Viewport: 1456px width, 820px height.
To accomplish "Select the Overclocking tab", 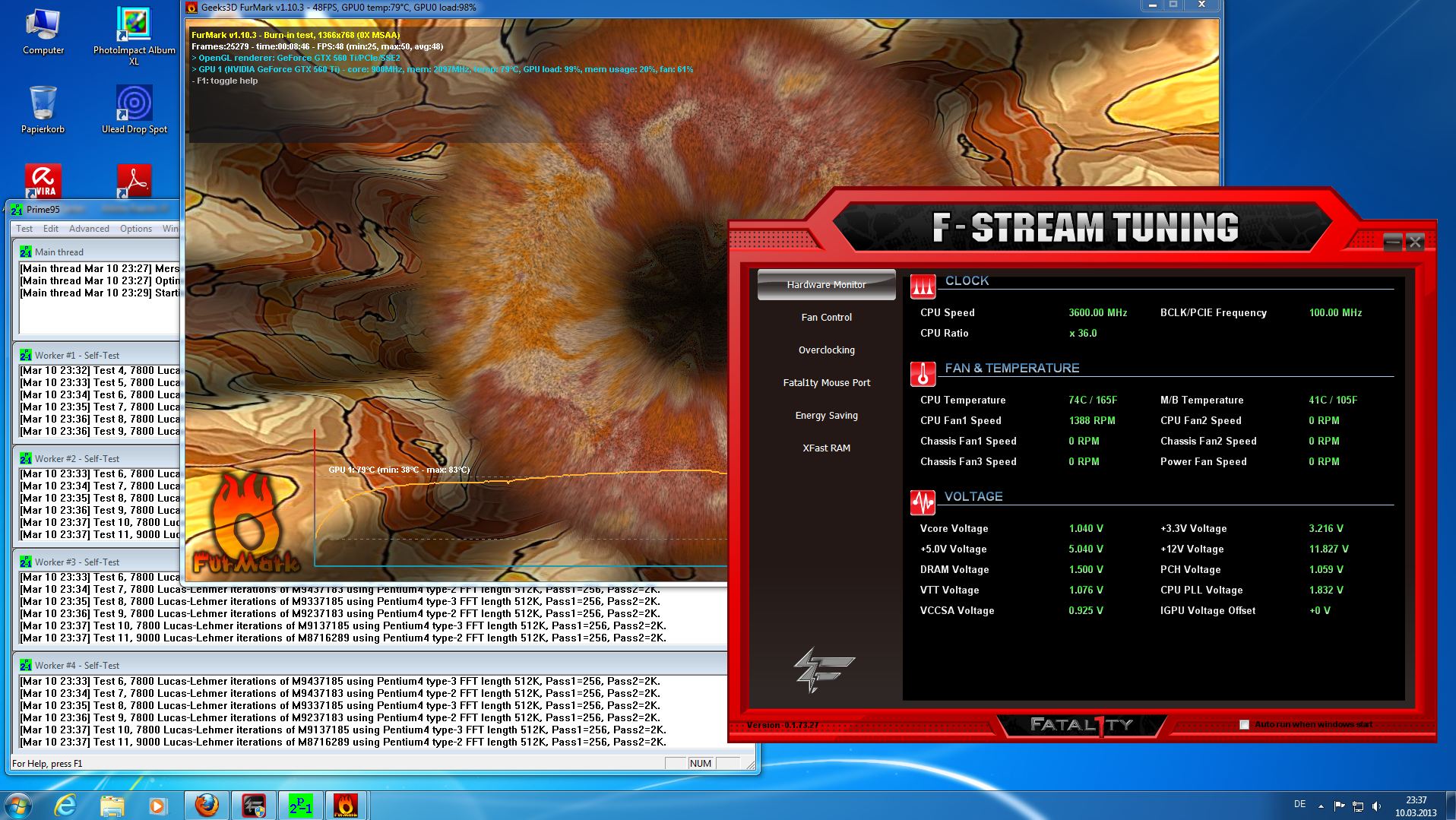I will tap(826, 350).
